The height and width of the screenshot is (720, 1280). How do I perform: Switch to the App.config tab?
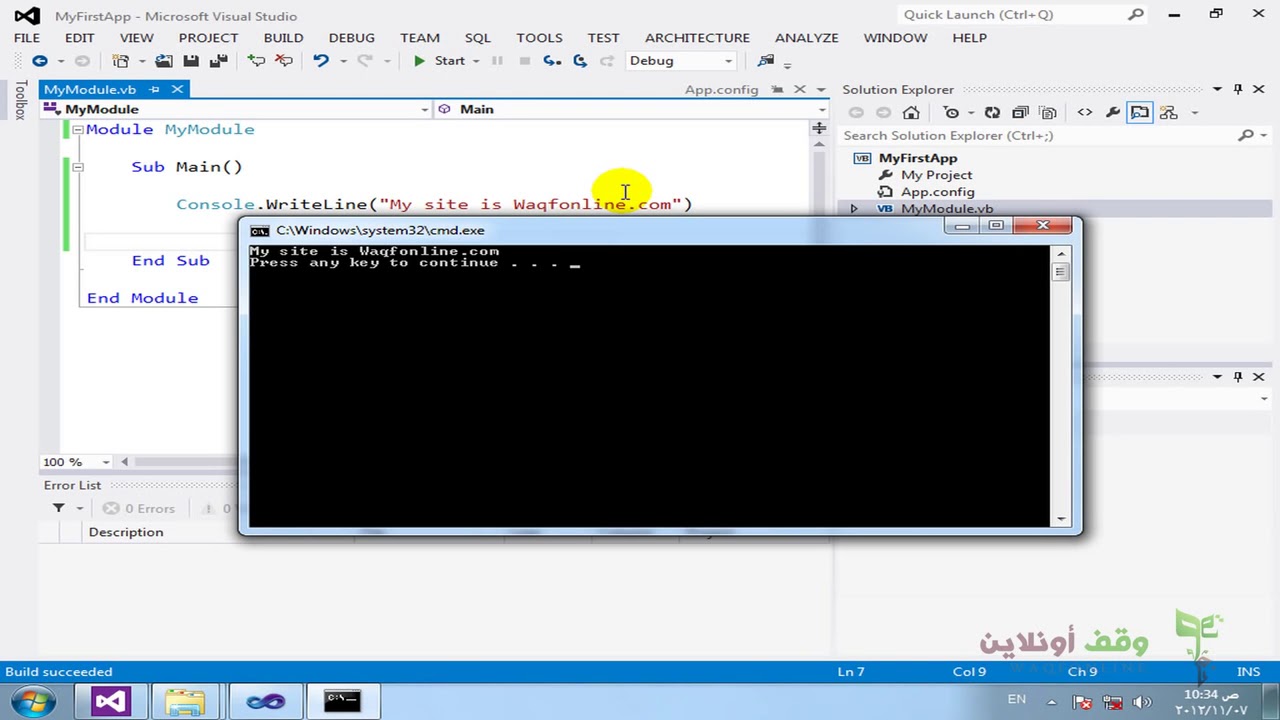[x=721, y=89]
